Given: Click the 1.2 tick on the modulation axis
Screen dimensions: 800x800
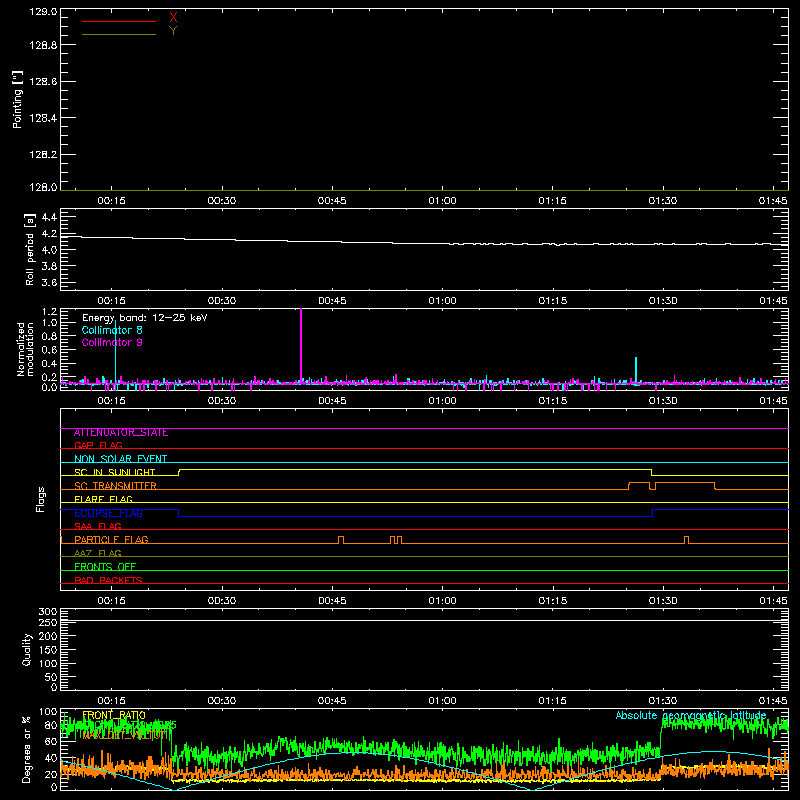Looking at the screenshot, I should 49,312.
